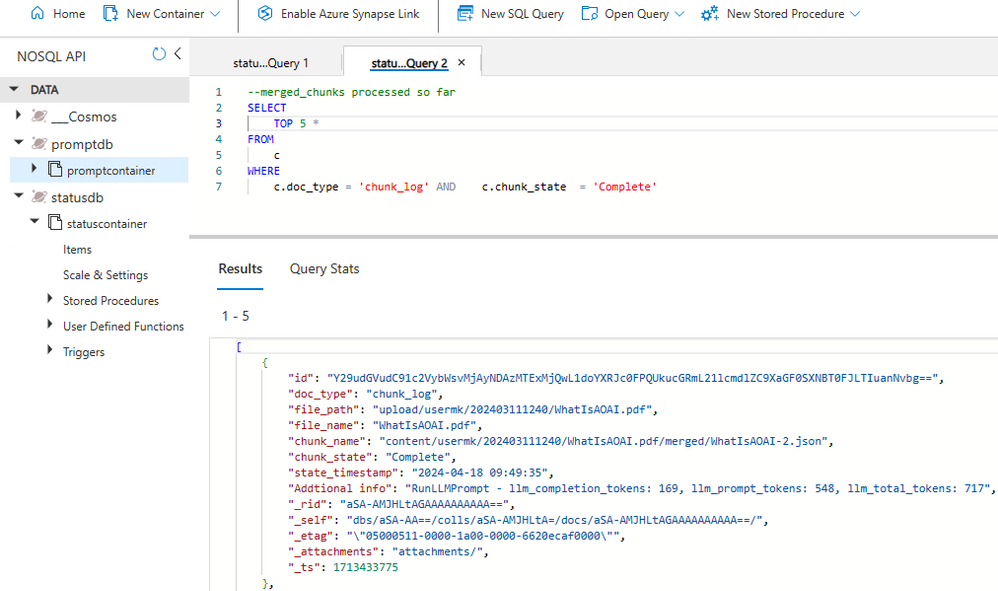This screenshot has width=998, height=591.
Task: Collapse the statusdb database node
Action: (18, 196)
